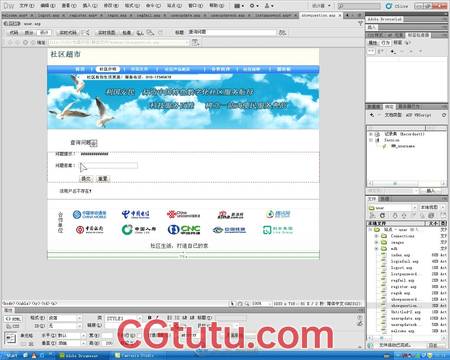This screenshot has width=450, height=360.
Task: Select the 实时视图 (Live View) button
Action: click(106, 33)
